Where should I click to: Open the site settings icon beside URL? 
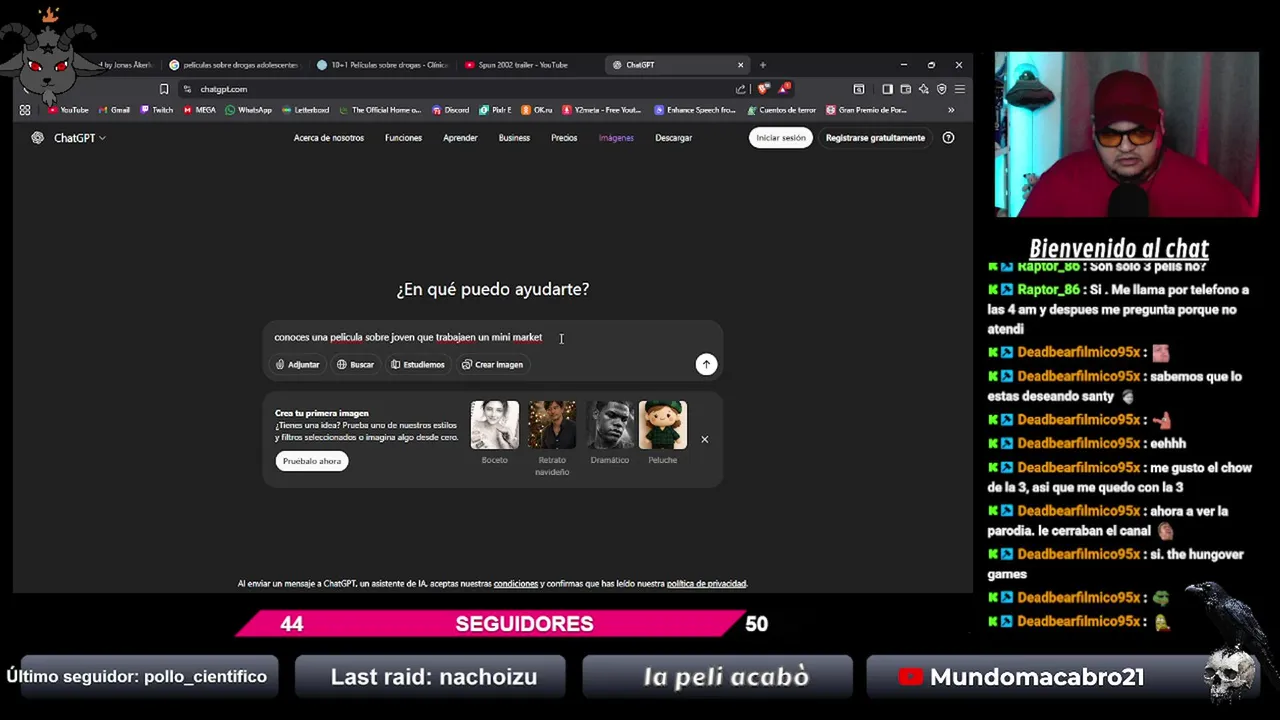tap(187, 89)
